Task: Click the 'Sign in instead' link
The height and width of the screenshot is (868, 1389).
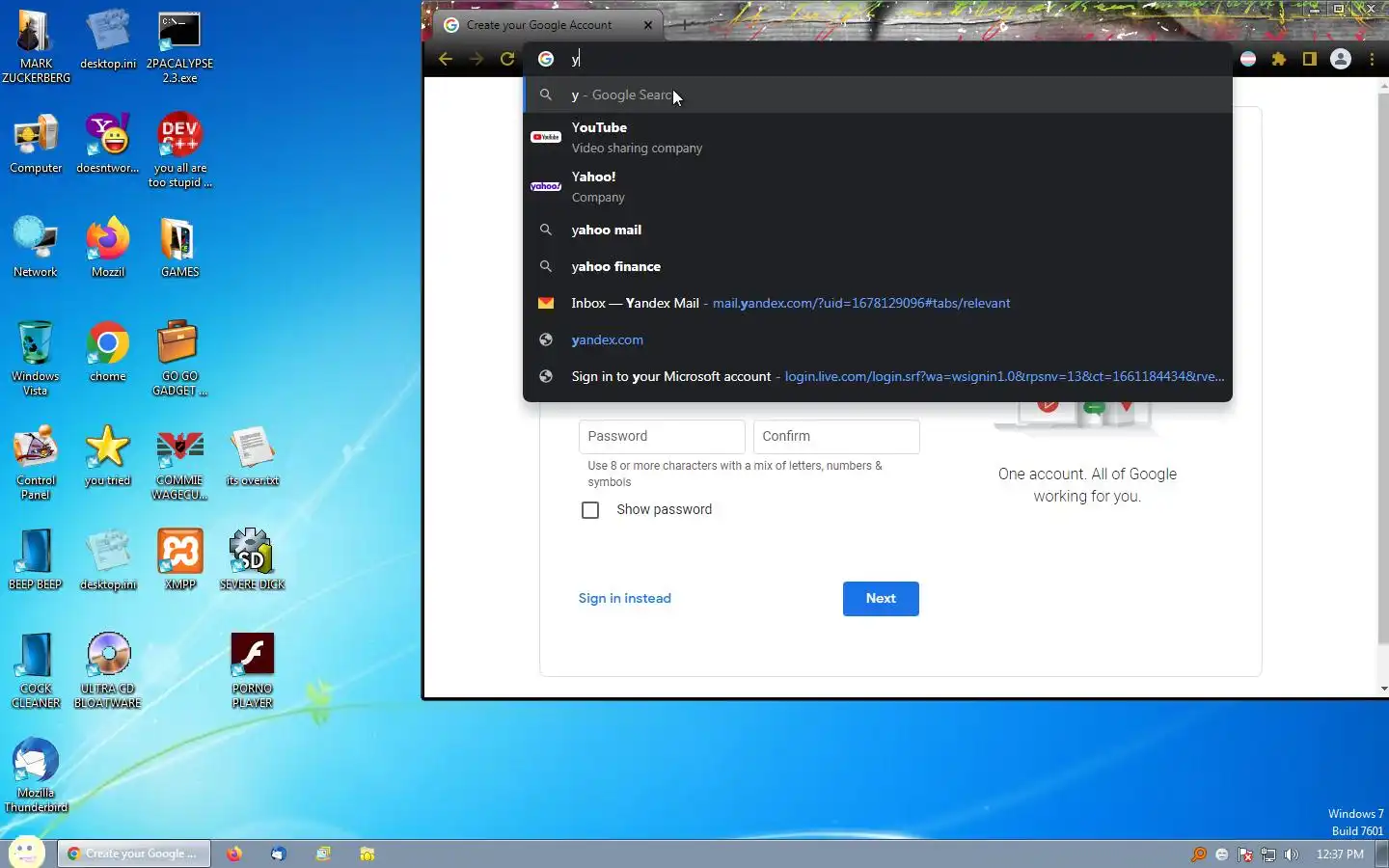Action: (624, 598)
